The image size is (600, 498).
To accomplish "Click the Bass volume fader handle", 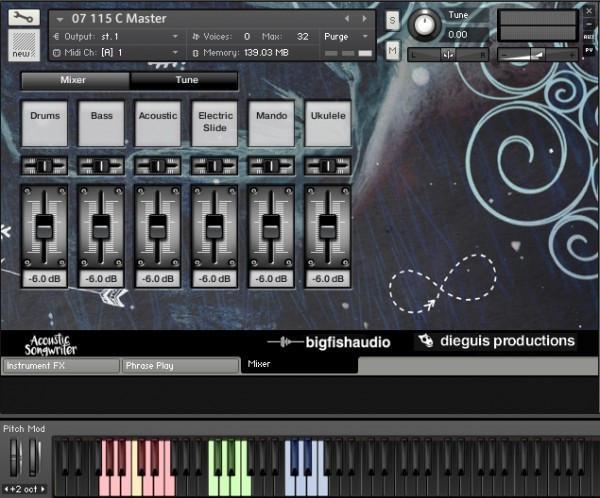I will click(101, 227).
